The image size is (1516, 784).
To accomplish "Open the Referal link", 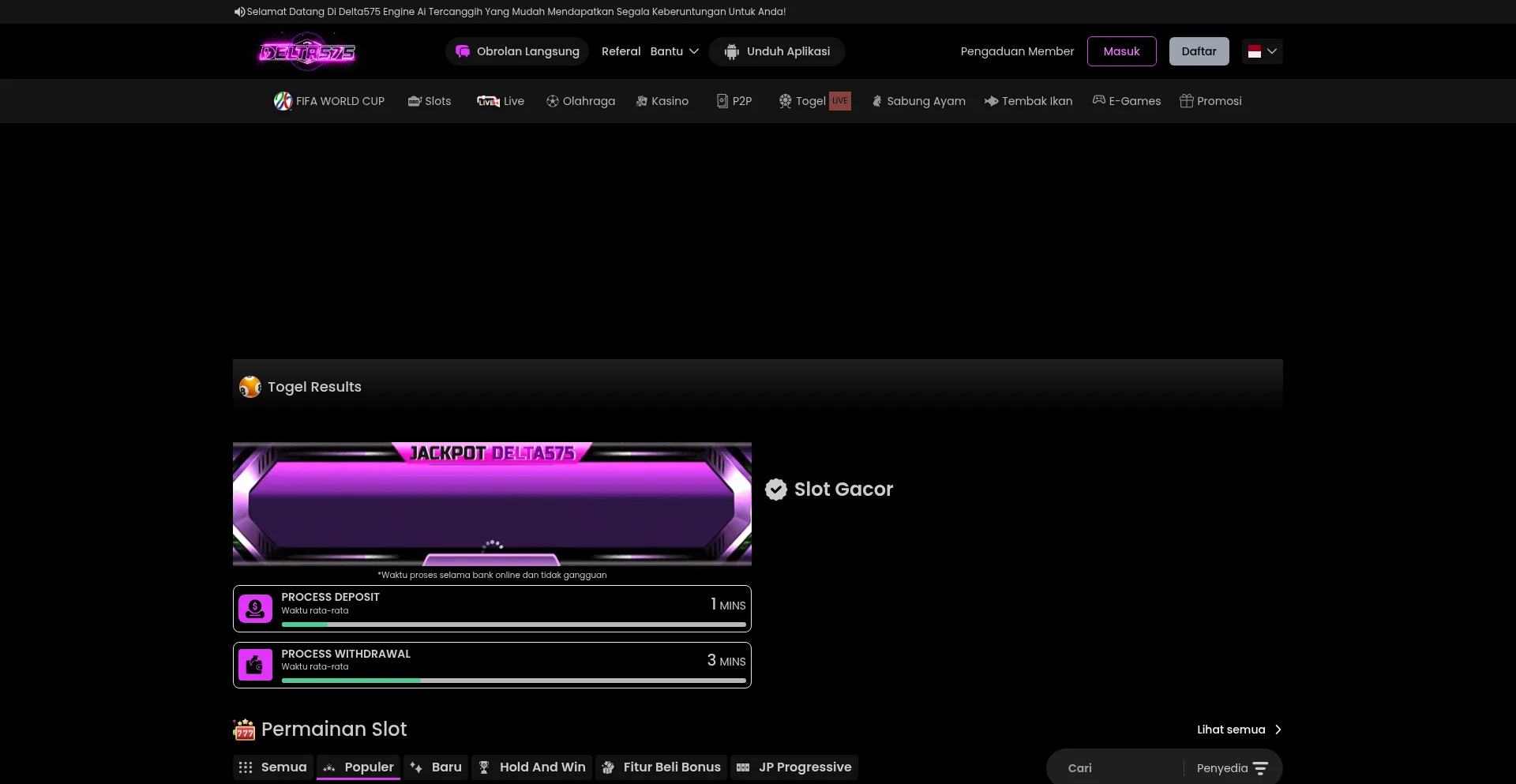I will pos(621,51).
